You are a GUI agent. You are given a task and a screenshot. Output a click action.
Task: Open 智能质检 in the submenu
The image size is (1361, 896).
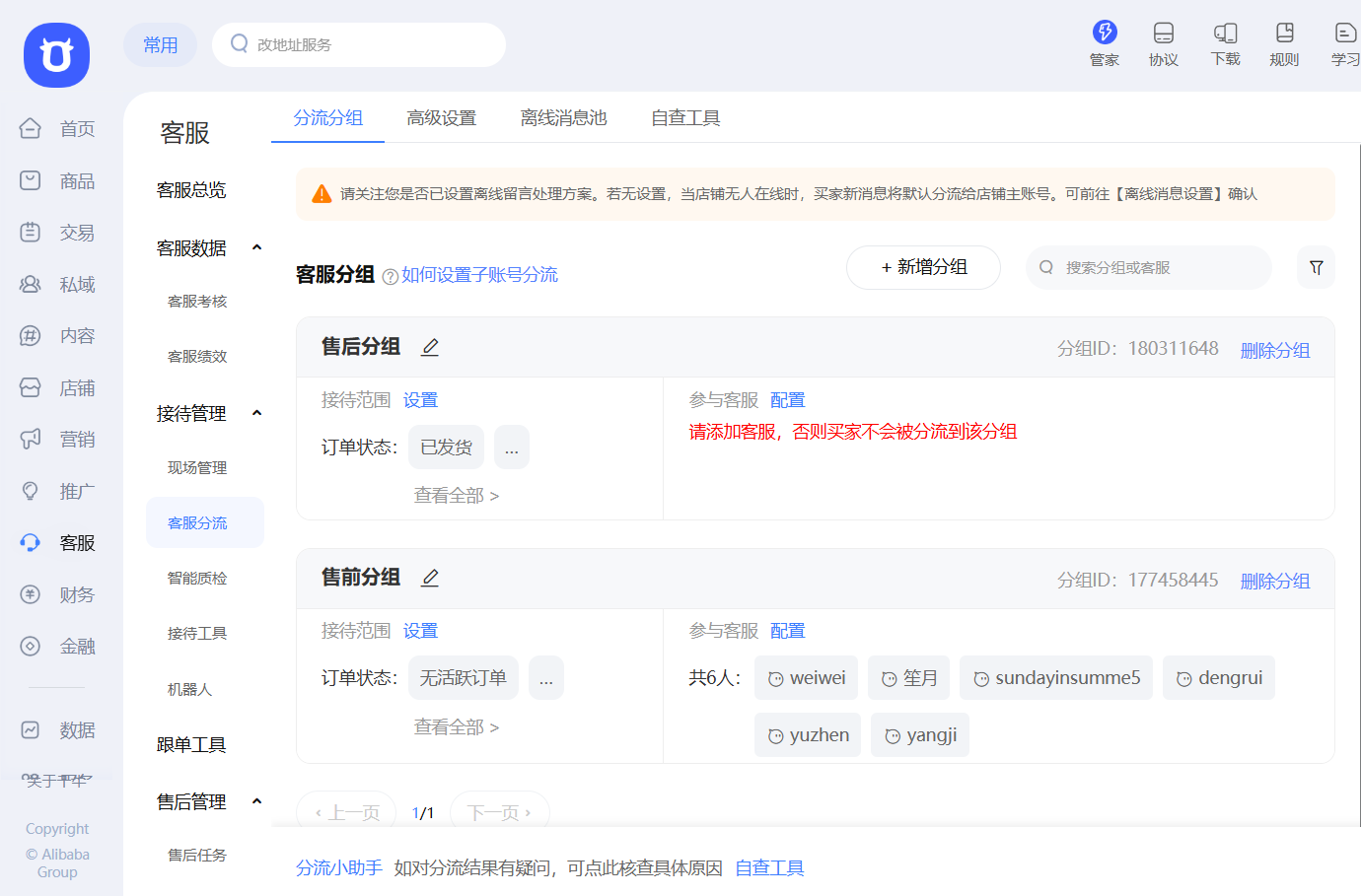(197, 579)
